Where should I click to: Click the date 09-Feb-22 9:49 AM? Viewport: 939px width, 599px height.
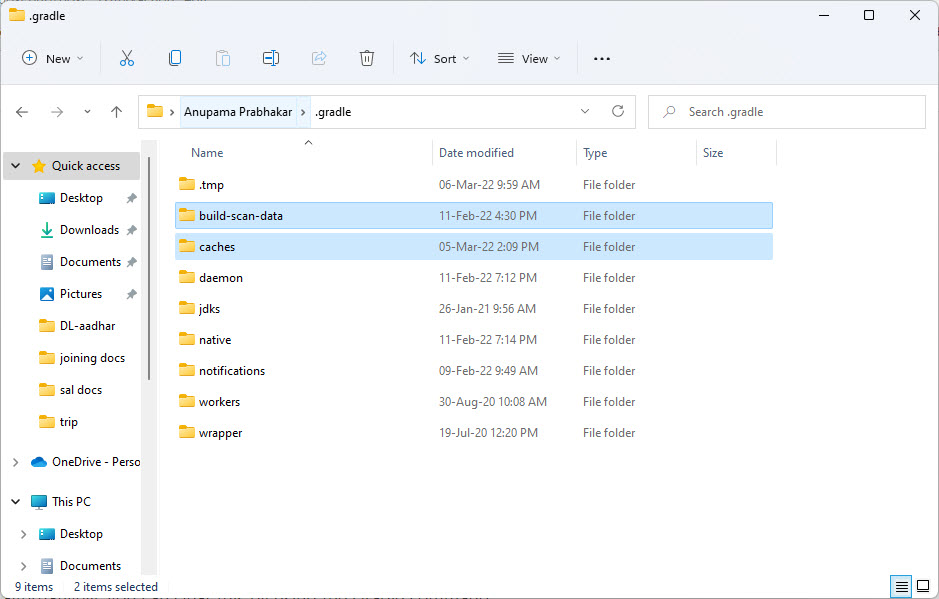tap(488, 371)
